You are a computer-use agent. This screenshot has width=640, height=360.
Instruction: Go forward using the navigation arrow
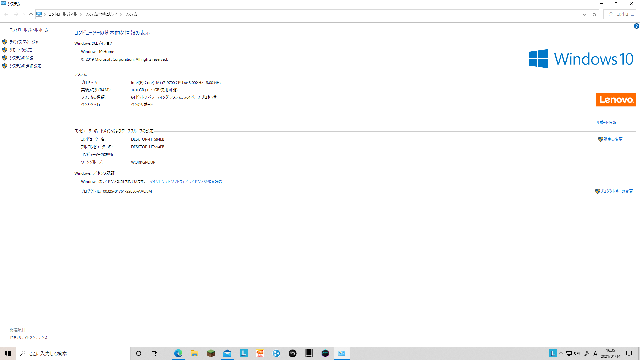tap(16, 14)
